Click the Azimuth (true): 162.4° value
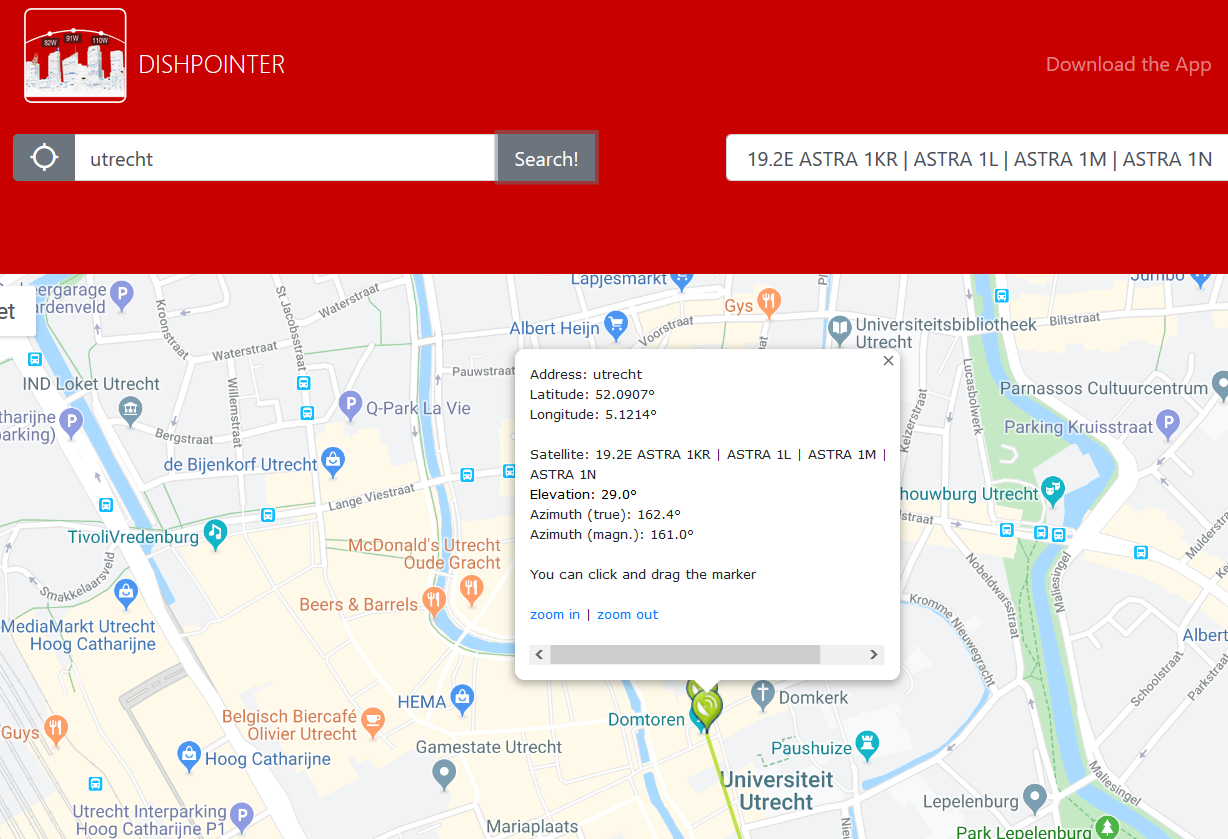1228x839 pixels. 605,514
